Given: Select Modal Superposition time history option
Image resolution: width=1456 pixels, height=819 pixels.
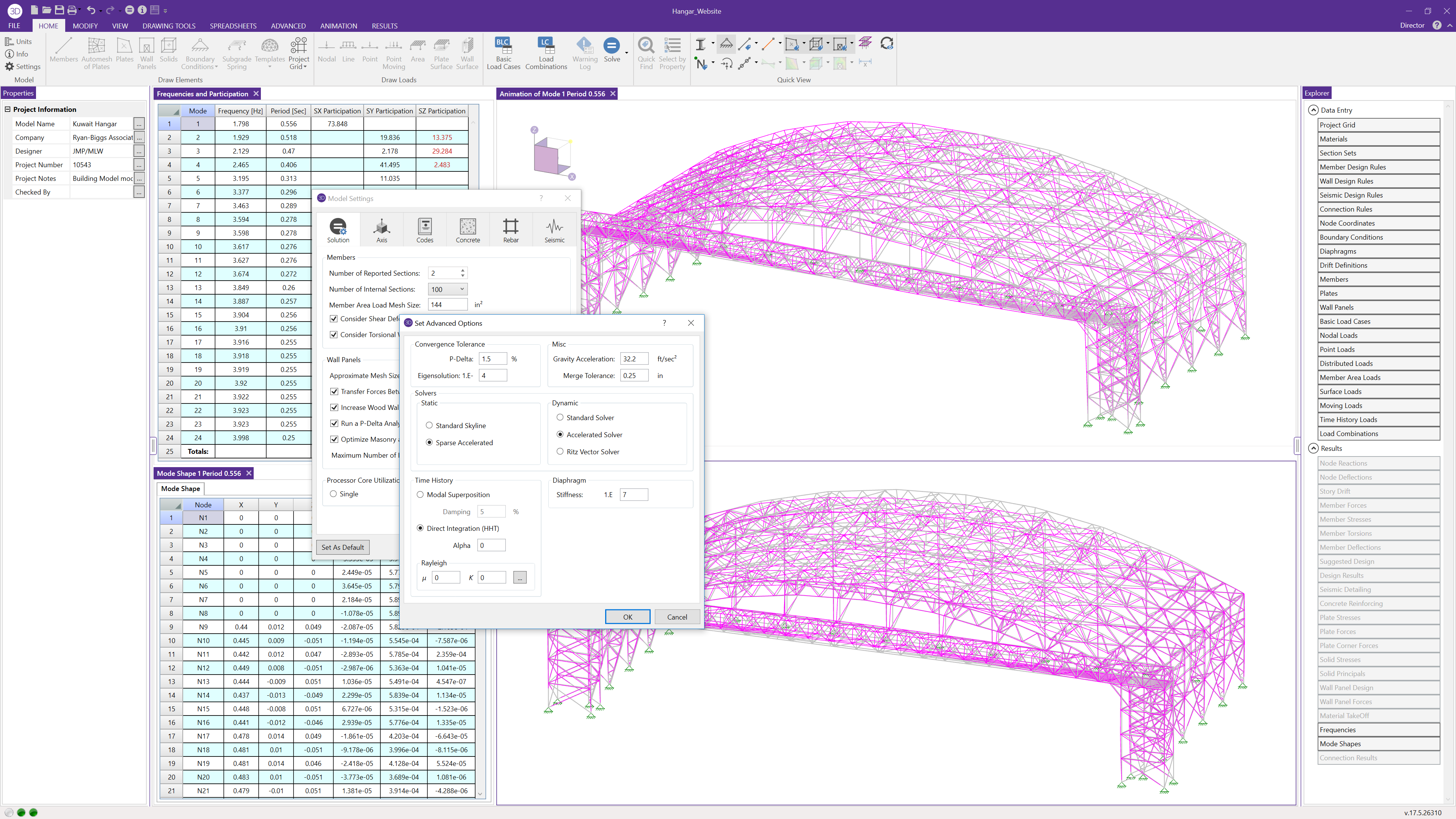Looking at the screenshot, I should 420,494.
